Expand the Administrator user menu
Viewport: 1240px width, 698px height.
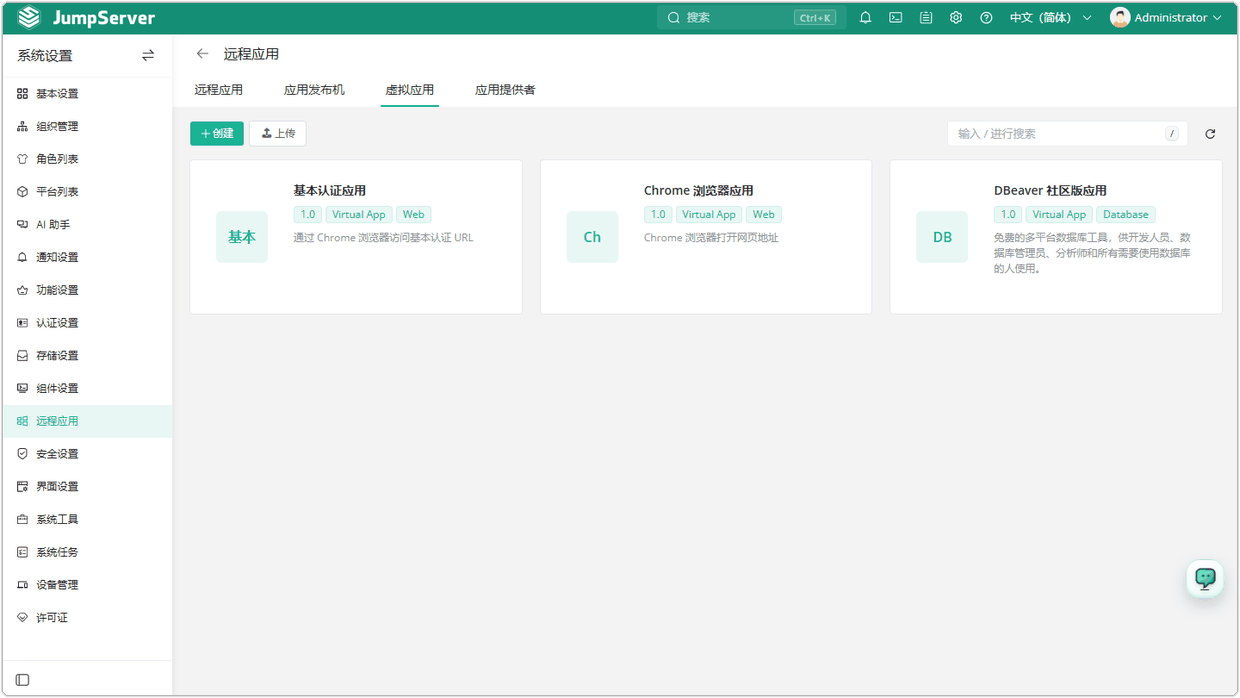tap(1166, 18)
